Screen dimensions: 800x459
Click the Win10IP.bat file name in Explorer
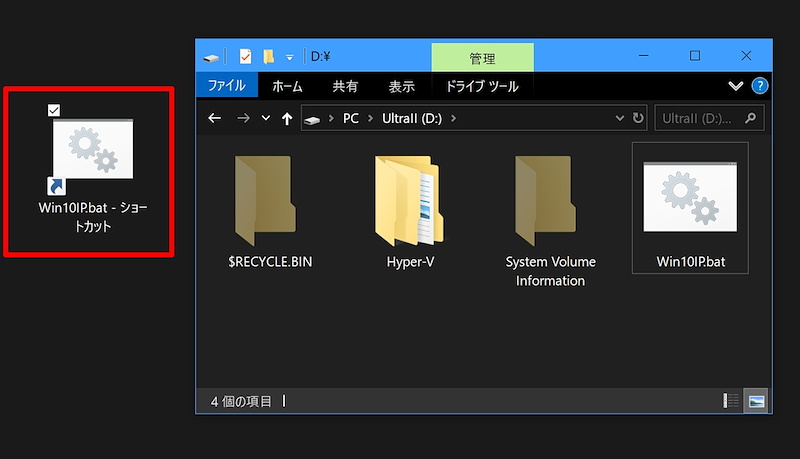(690, 262)
